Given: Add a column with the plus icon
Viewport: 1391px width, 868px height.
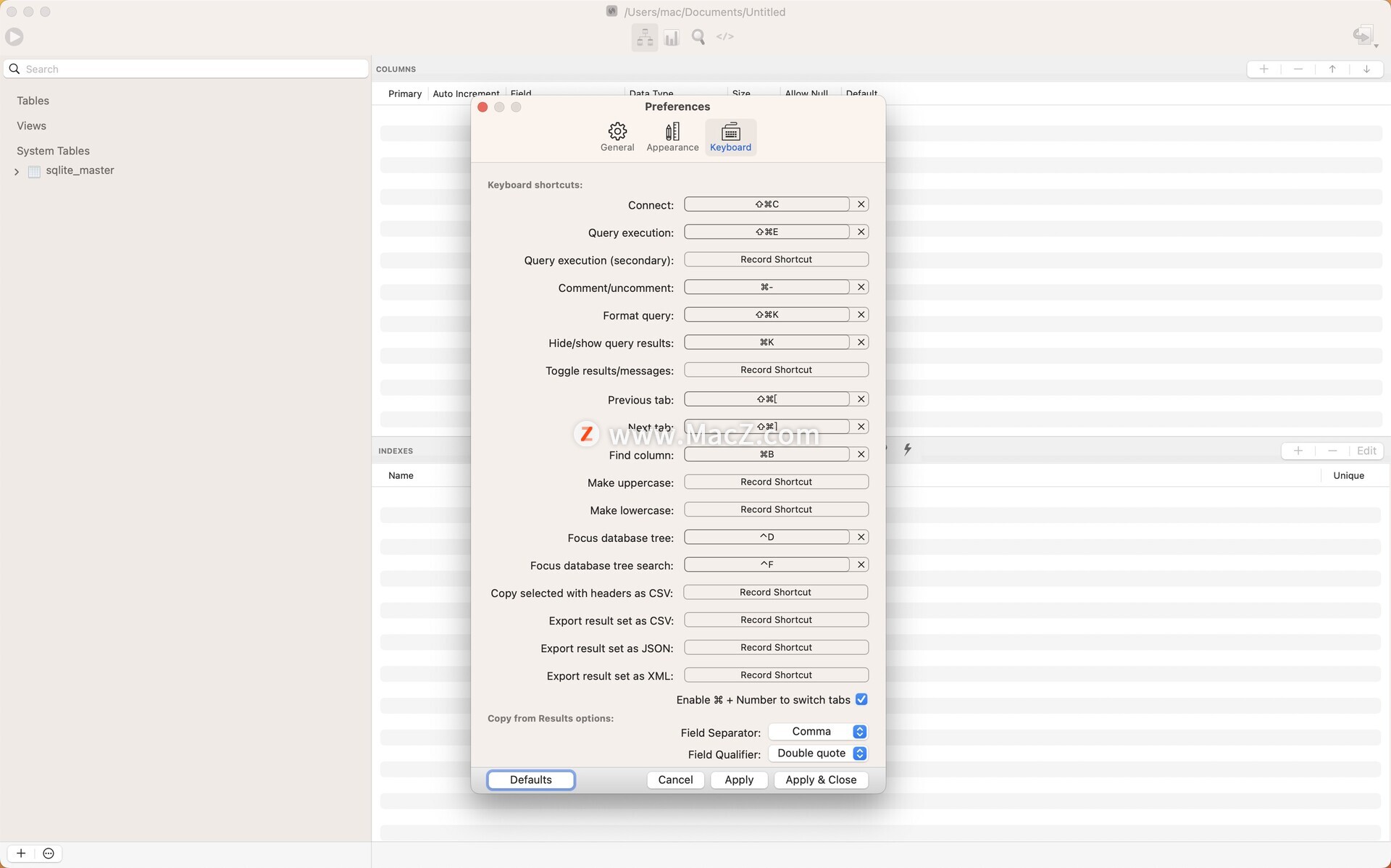Looking at the screenshot, I should (1264, 69).
